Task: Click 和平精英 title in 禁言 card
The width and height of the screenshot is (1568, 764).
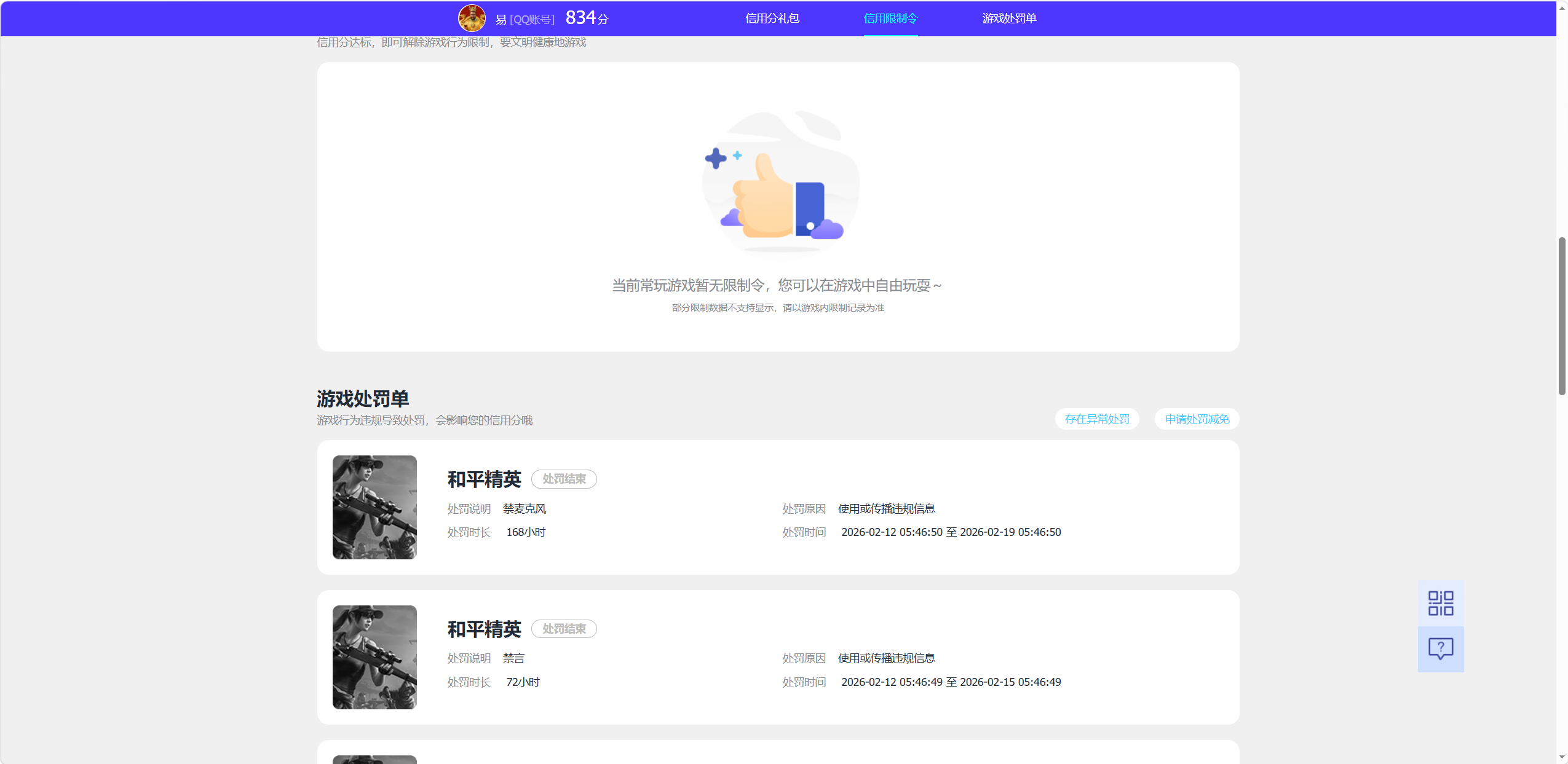Action: [484, 629]
